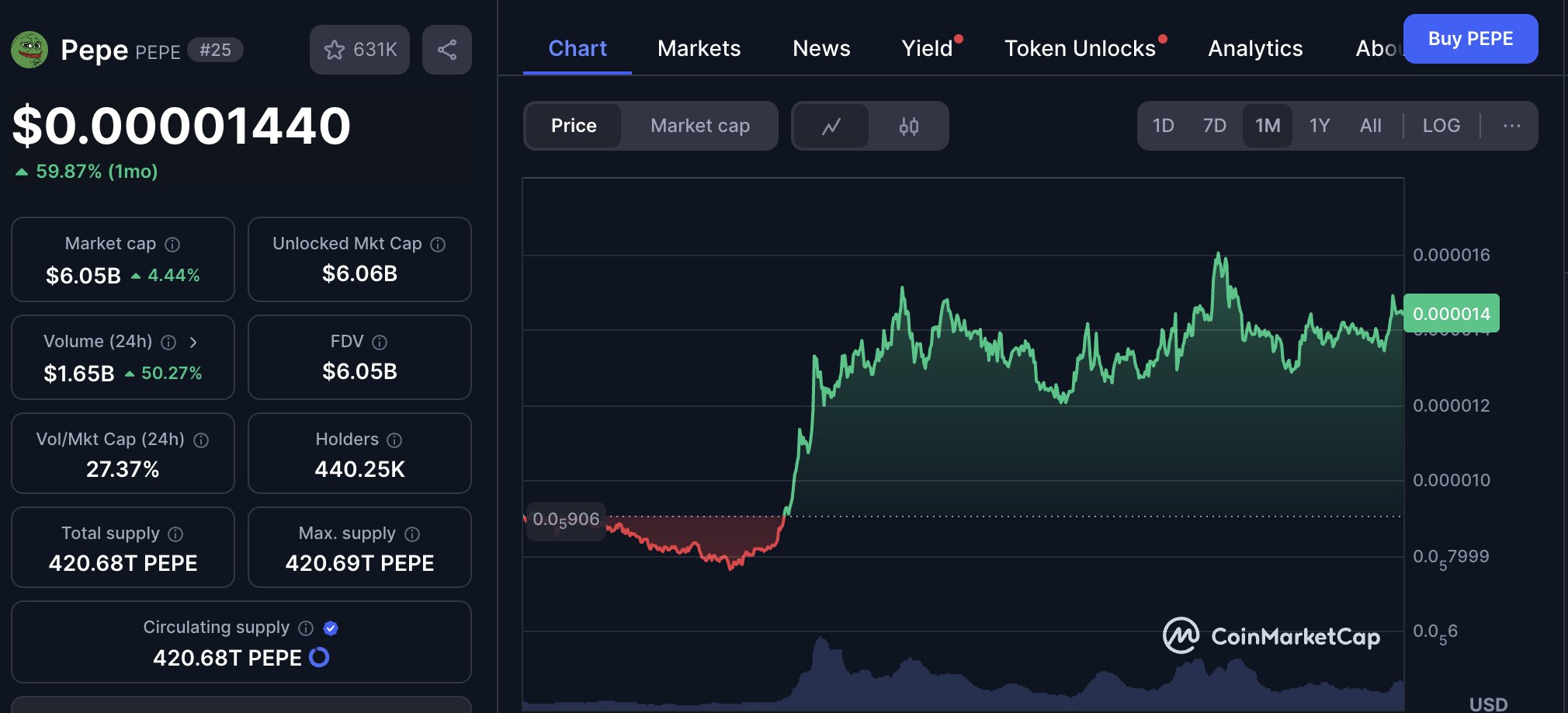Set chart range to All
The image size is (1568, 713).
coord(1371,126)
